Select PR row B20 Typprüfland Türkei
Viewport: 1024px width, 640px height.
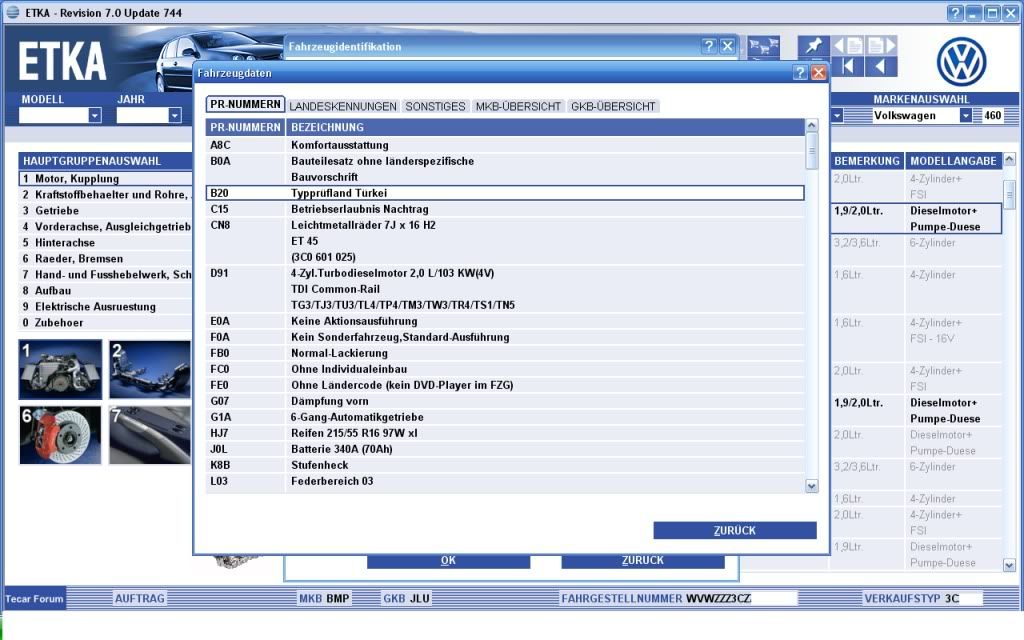coord(505,193)
